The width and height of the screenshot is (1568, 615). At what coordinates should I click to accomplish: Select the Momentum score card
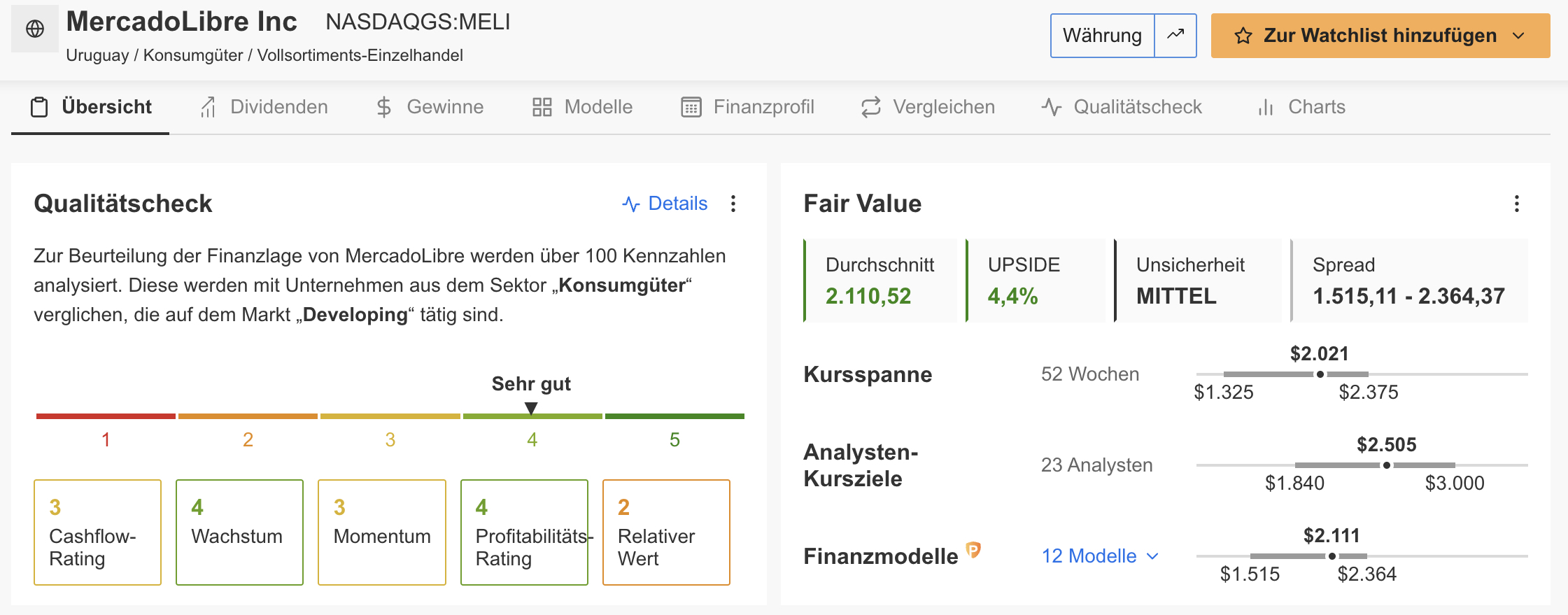[x=382, y=532]
